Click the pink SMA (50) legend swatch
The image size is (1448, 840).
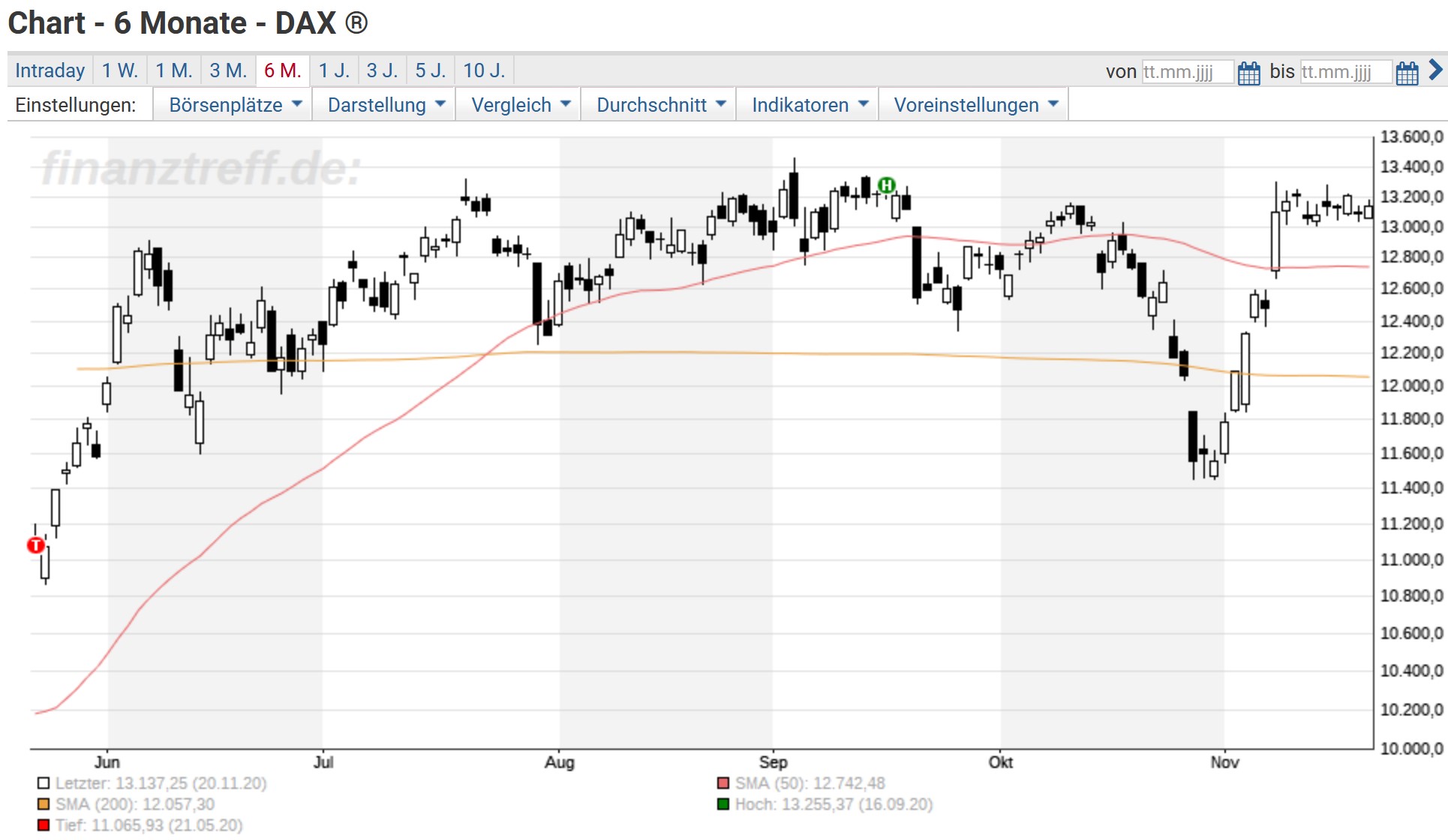point(723,784)
